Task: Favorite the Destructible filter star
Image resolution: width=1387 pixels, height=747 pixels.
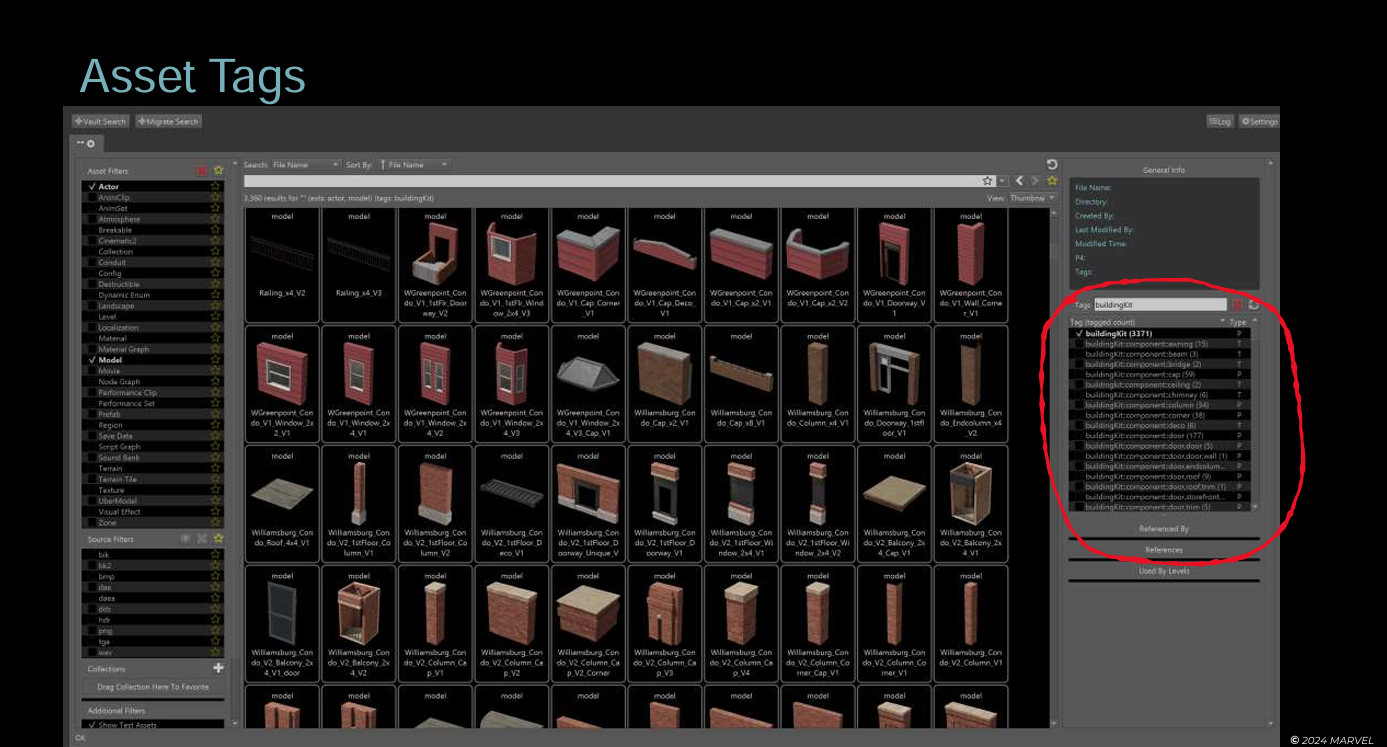Action: point(215,284)
